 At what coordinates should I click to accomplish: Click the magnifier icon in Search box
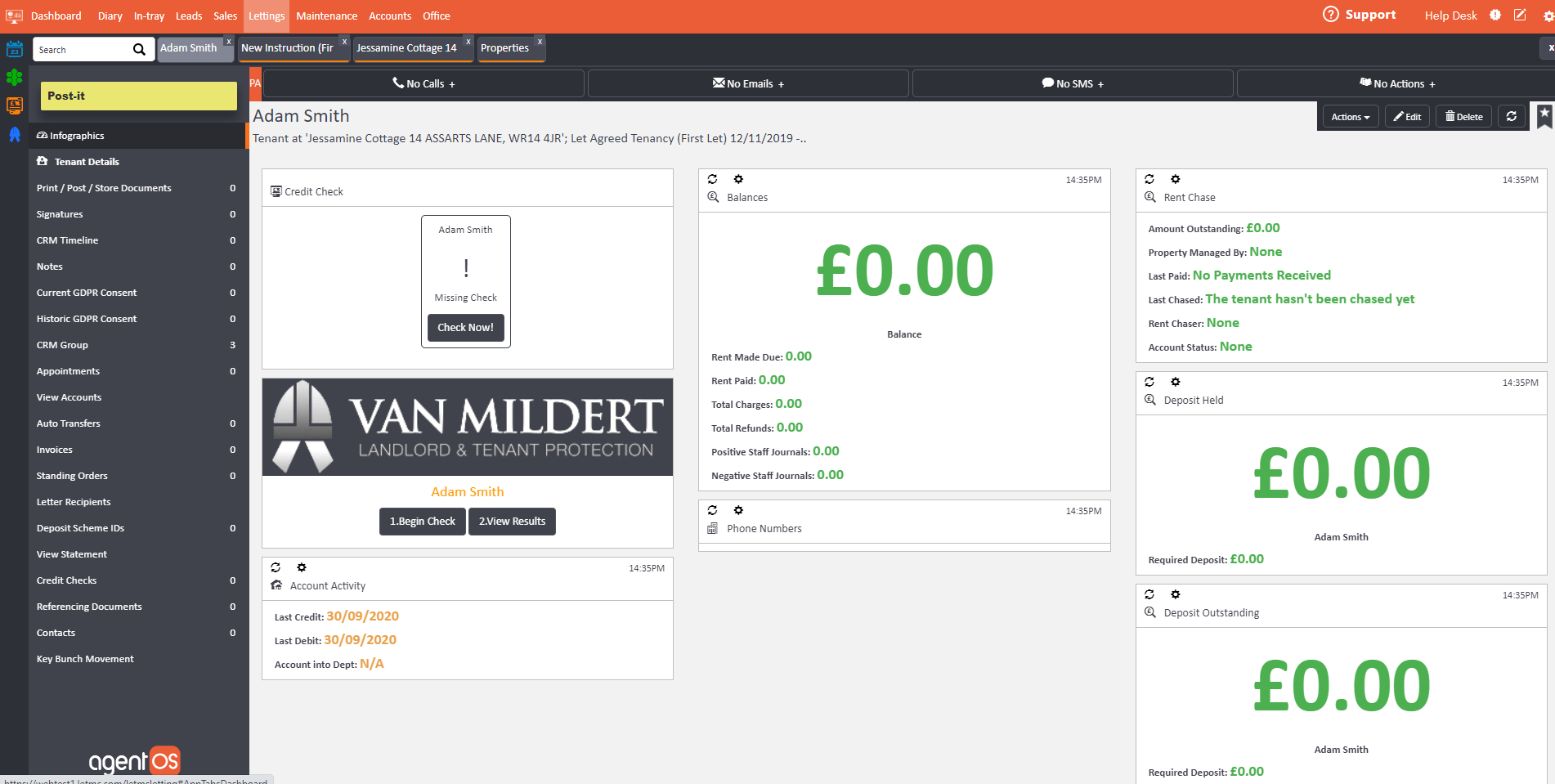click(139, 50)
